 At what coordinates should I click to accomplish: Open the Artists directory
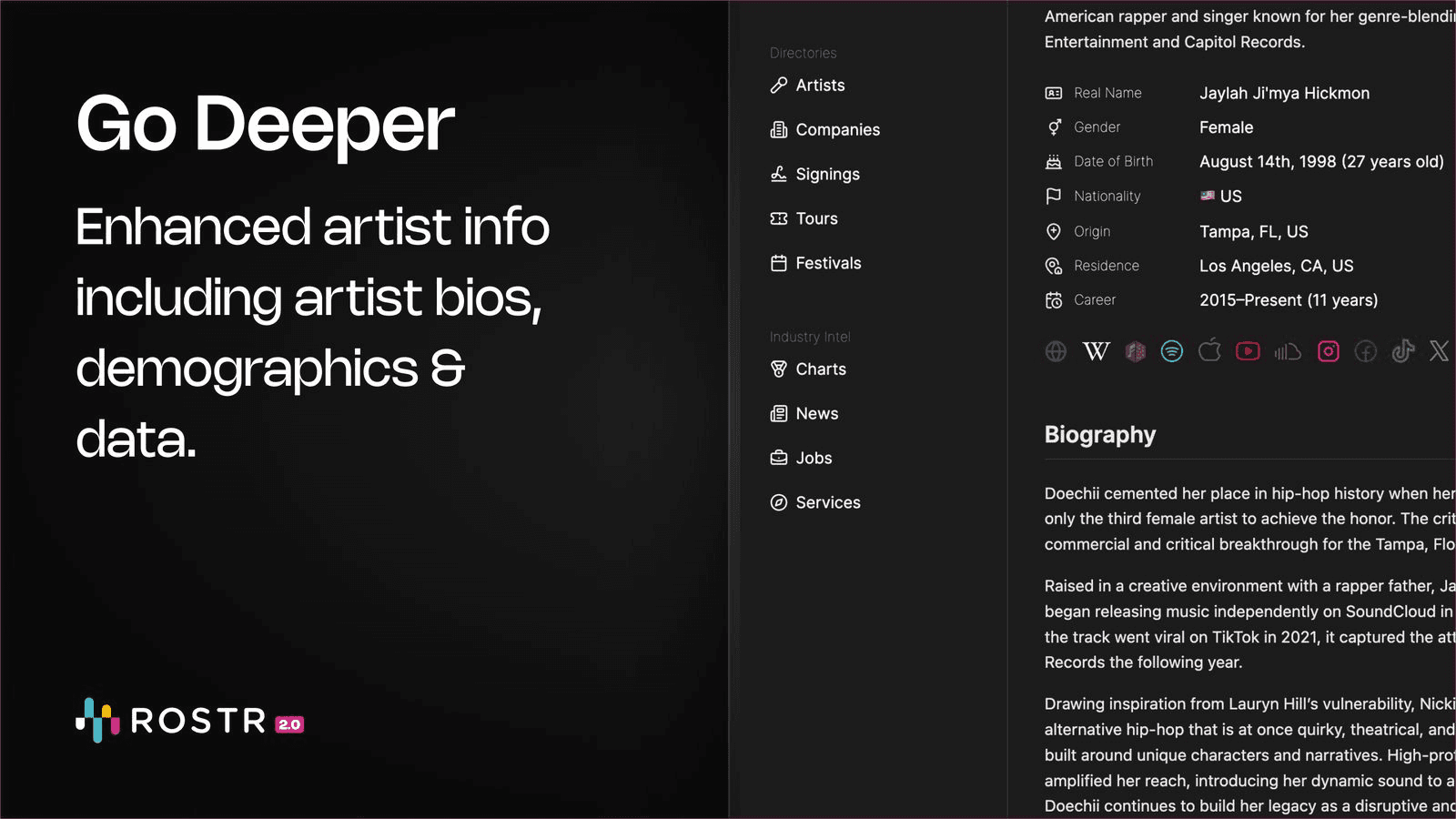[x=819, y=86]
